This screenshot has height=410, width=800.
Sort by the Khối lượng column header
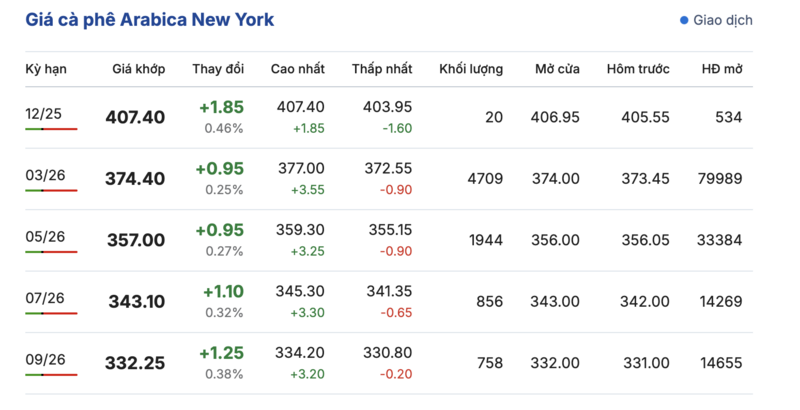(x=471, y=69)
